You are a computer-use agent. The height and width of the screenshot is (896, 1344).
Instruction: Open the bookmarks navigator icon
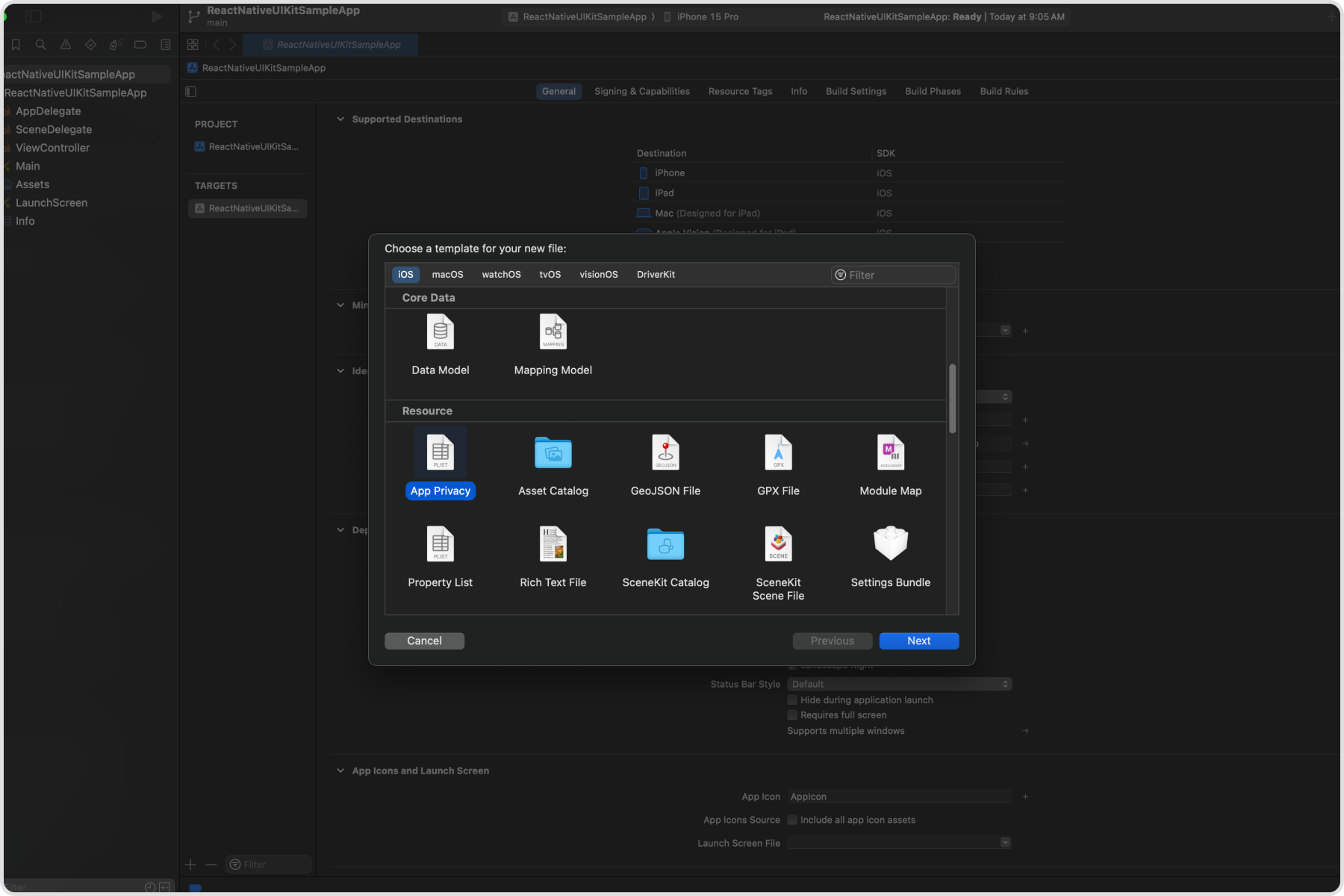pyautogui.click(x=16, y=45)
